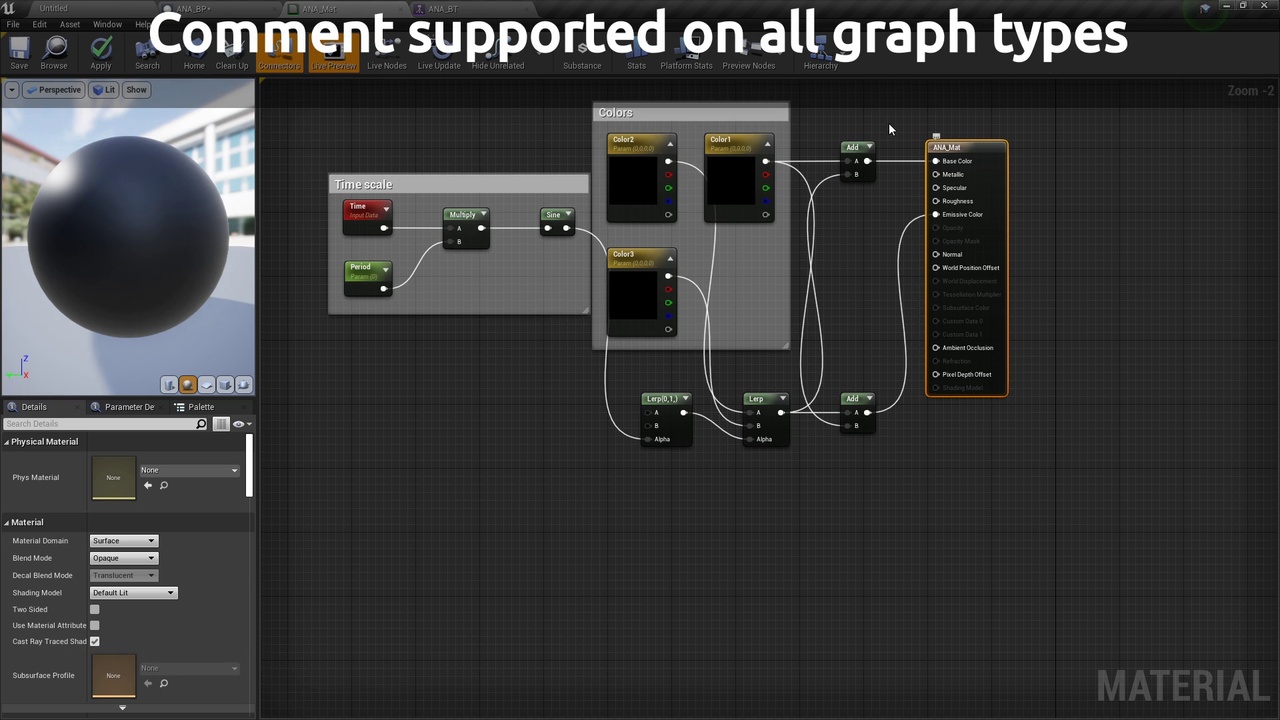Viewport: 1280px width, 720px height.
Task: Open the Material Domain dropdown
Action: (124, 541)
